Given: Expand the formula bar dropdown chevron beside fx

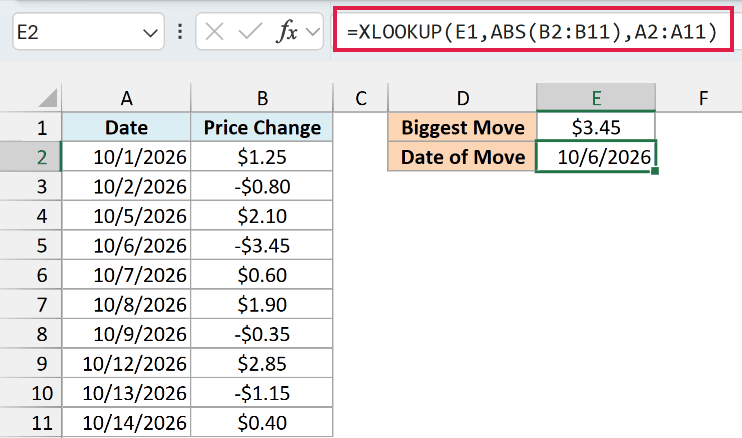Looking at the screenshot, I should pyautogui.click(x=313, y=33).
